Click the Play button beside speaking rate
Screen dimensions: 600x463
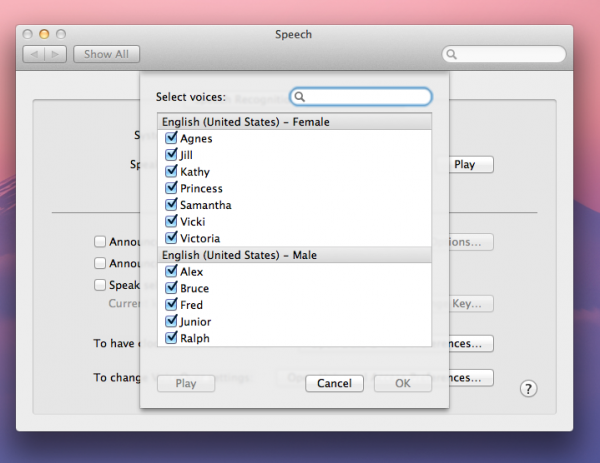pos(464,164)
